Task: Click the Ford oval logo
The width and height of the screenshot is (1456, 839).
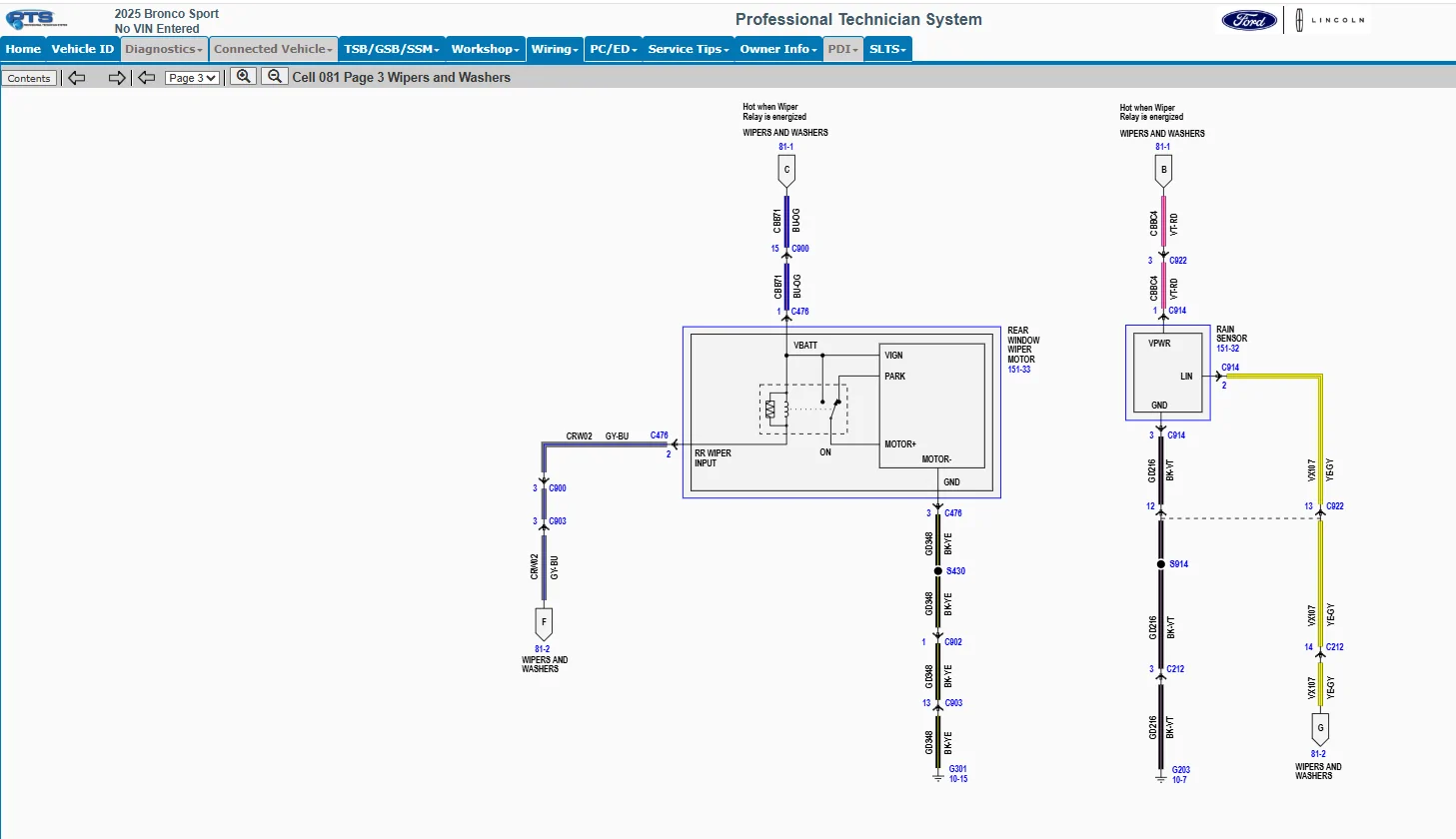Action: tap(1249, 20)
